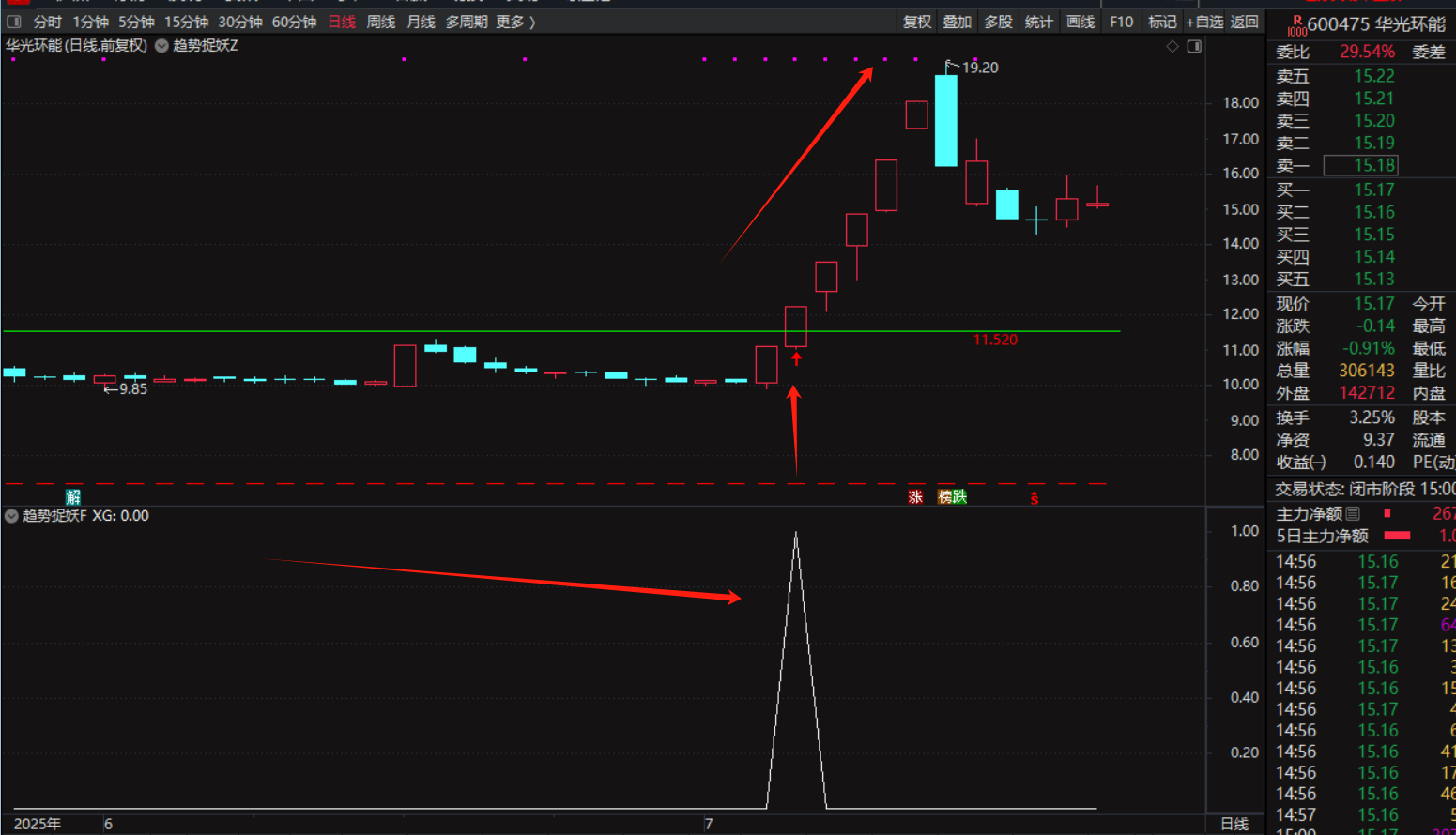Viewport: 1456px width, 835px height.
Task: Expand the 更多 period options
Action: [516, 22]
